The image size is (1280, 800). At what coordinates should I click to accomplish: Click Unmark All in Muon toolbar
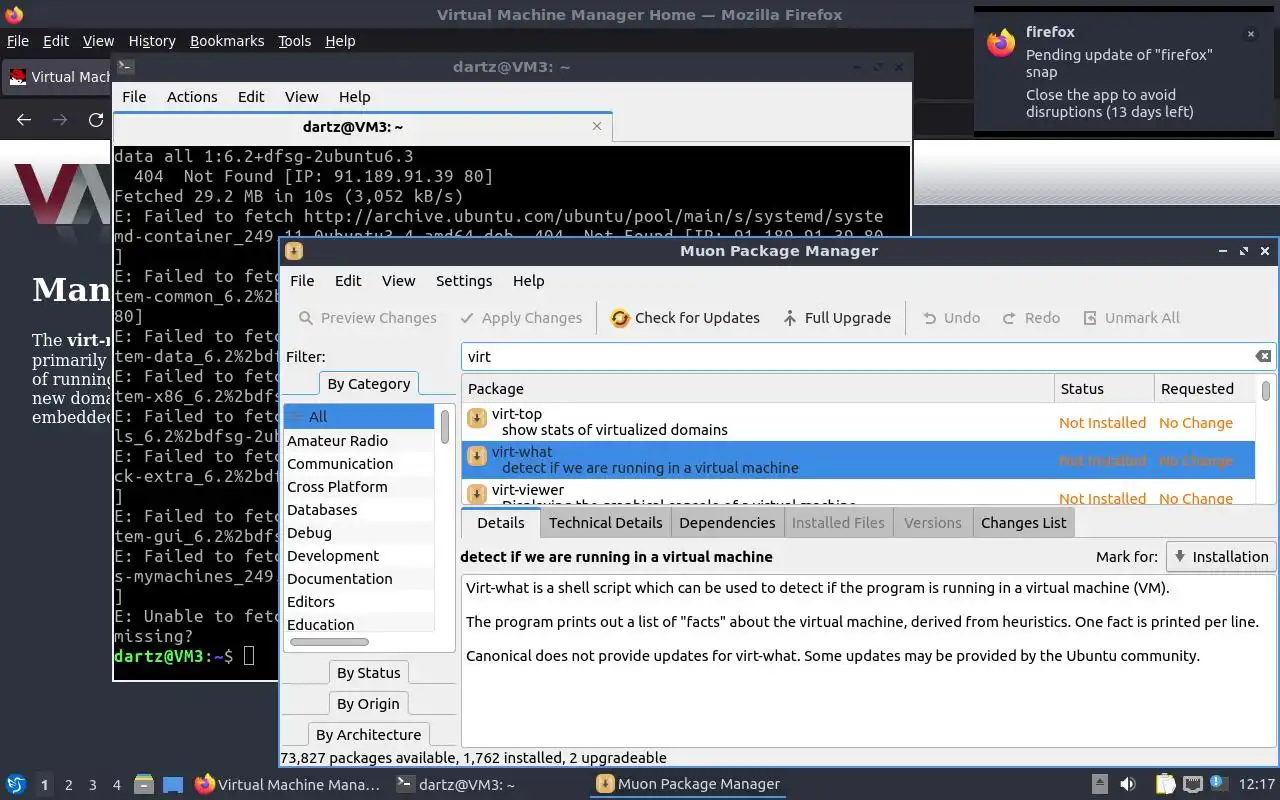[1131, 318]
